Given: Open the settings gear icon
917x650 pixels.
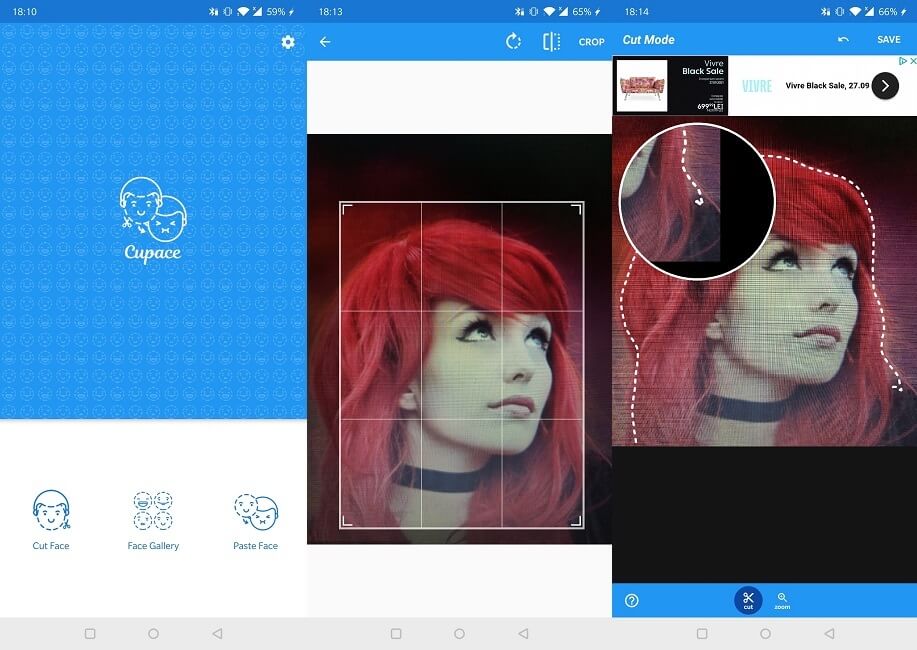Looking at the screenshot, I should click(288, 42).
